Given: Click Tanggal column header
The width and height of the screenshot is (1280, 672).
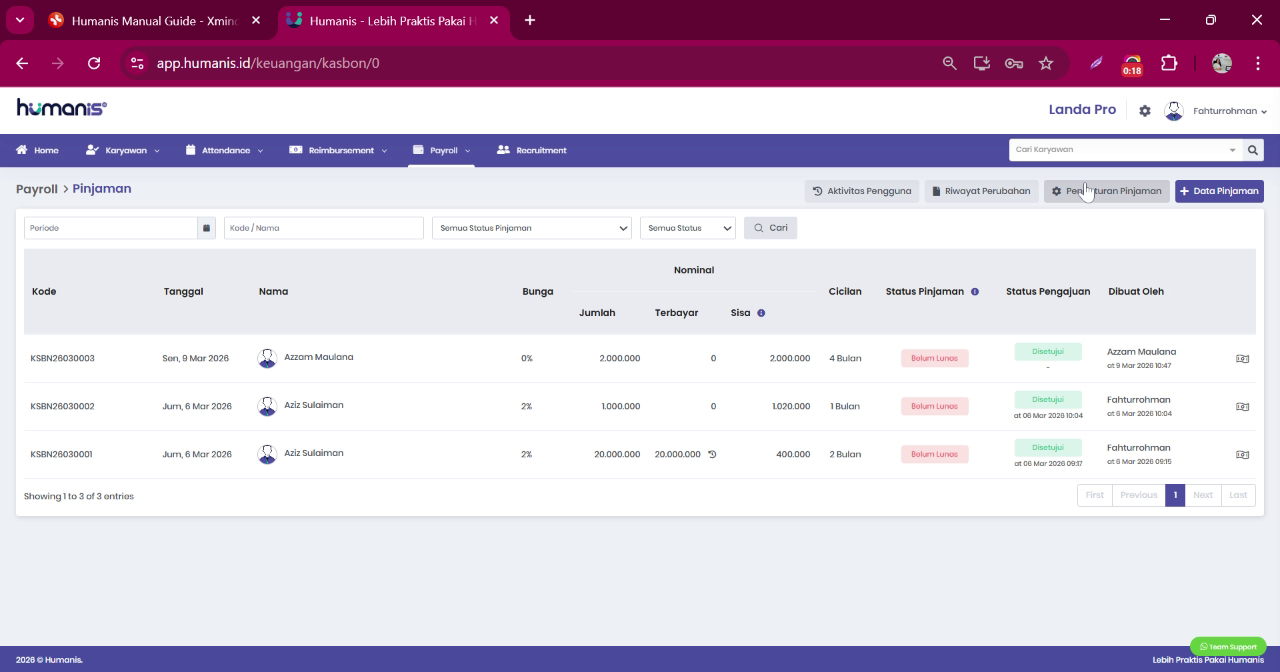Looking at the screenshot, I should point(183,292).
